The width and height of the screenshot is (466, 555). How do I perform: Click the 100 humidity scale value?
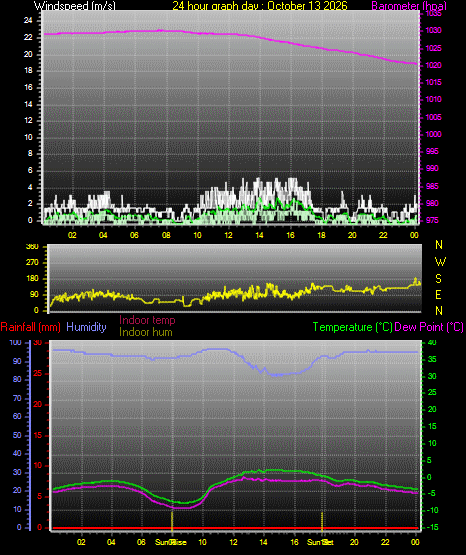[16, 342]
